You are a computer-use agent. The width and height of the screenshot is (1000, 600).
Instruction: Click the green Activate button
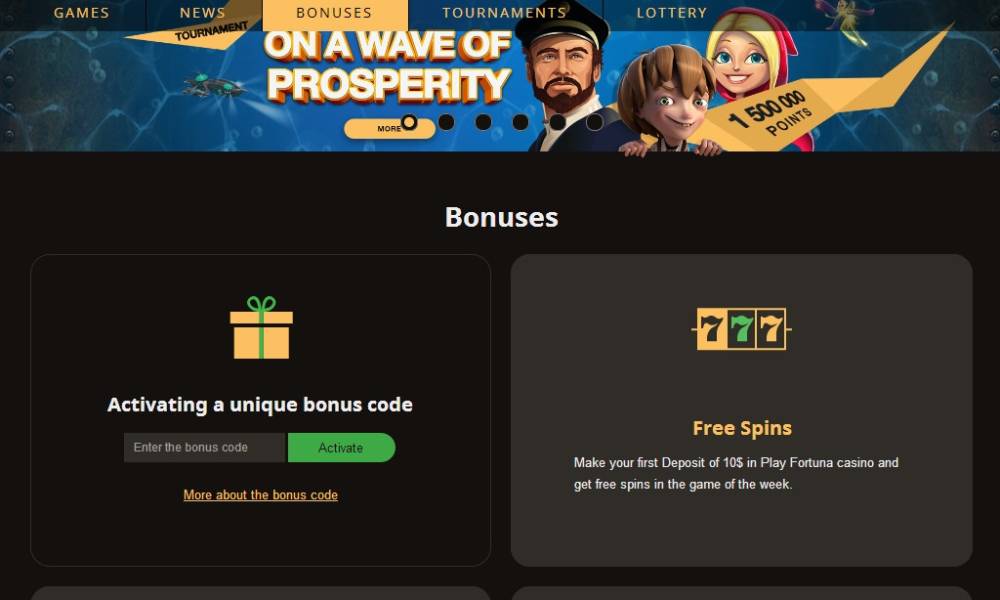pos(341,448)
